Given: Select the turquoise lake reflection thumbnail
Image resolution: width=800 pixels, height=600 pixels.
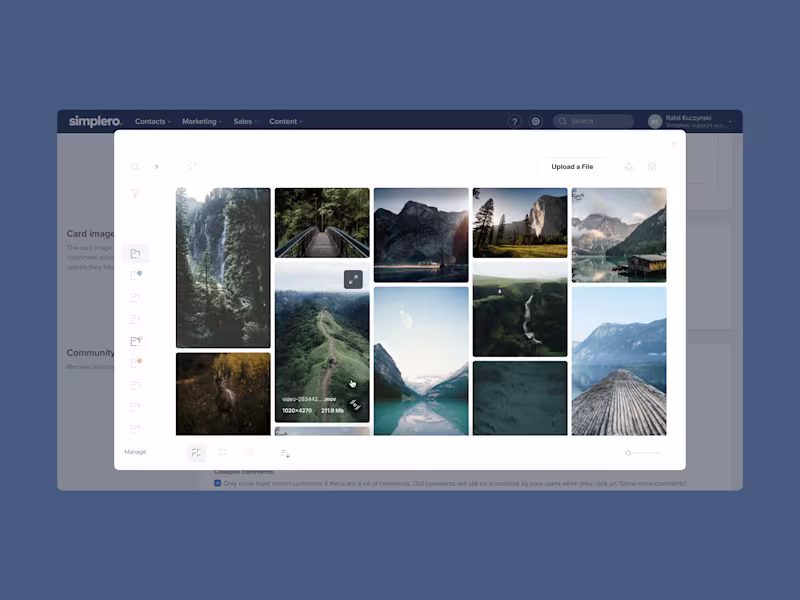Looking at the screenshot, I should pyautogui.click(x=421, y=361).
